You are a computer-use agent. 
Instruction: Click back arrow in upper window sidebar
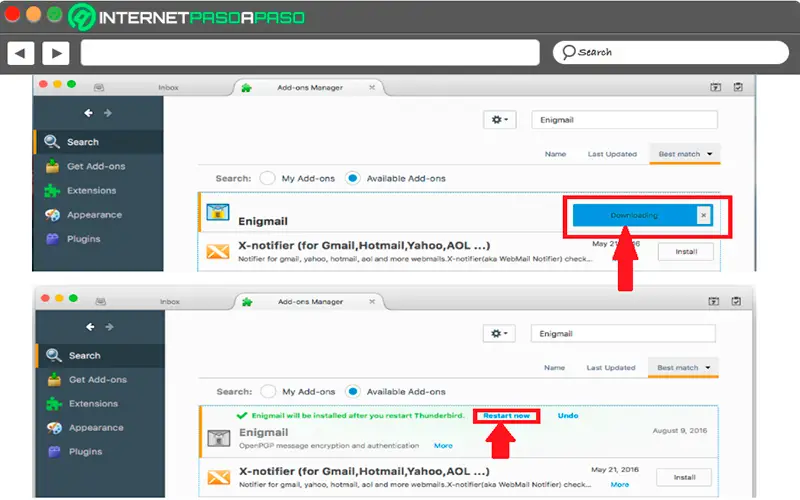[x=88, y=113]
